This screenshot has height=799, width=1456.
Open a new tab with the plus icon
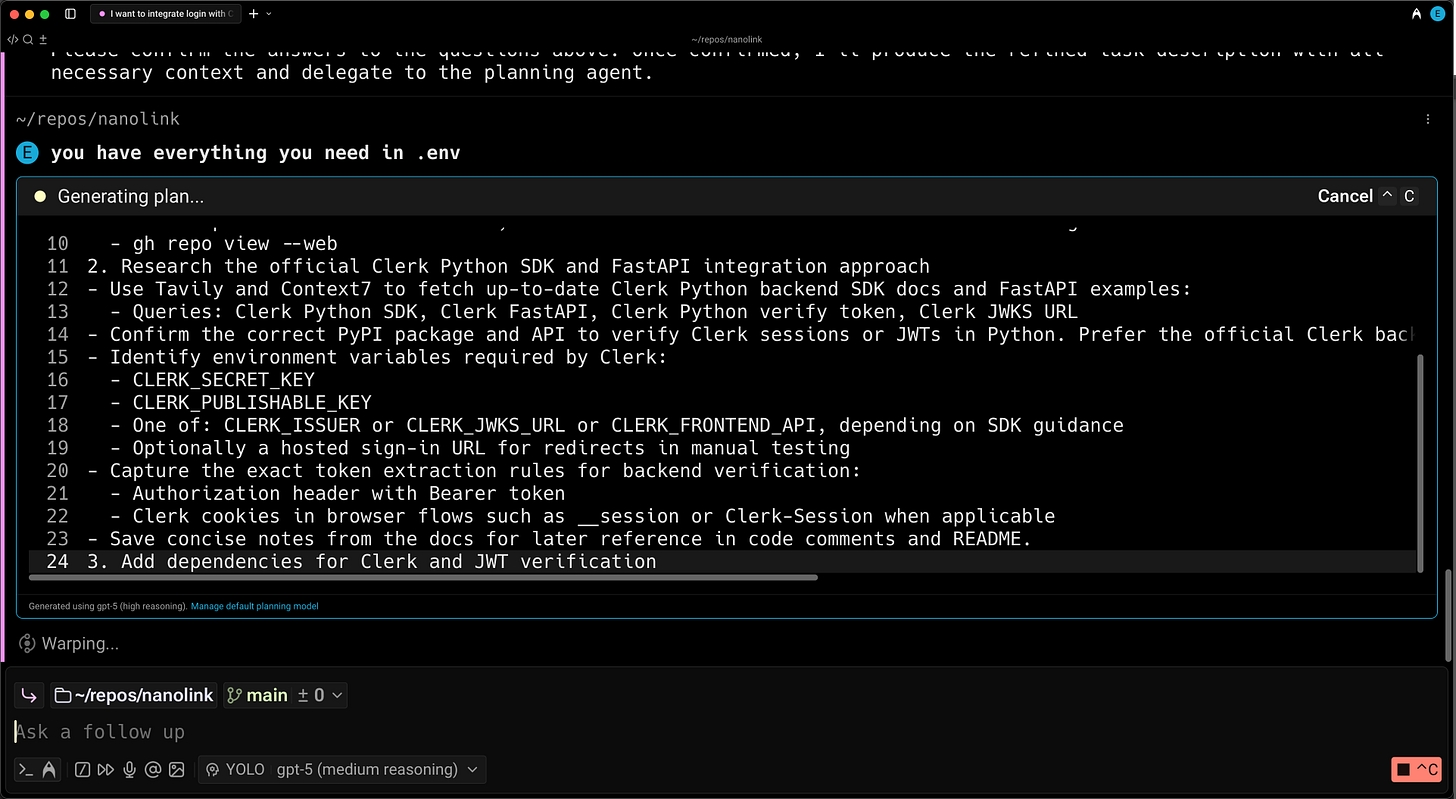point(253,14)
